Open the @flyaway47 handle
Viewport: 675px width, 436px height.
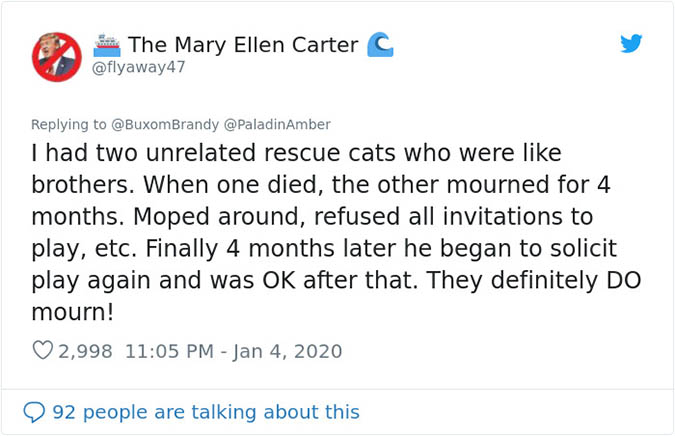pos(138,68)
